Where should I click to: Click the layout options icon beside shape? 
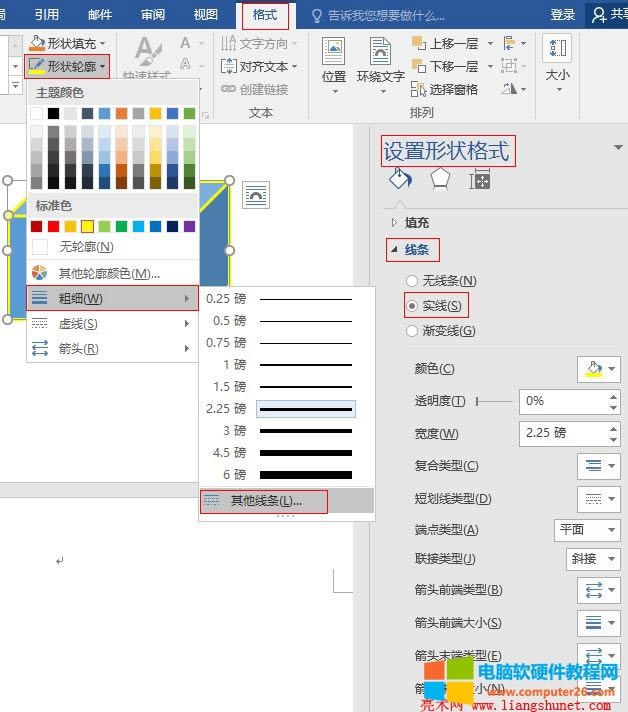[x=256, y=195]
